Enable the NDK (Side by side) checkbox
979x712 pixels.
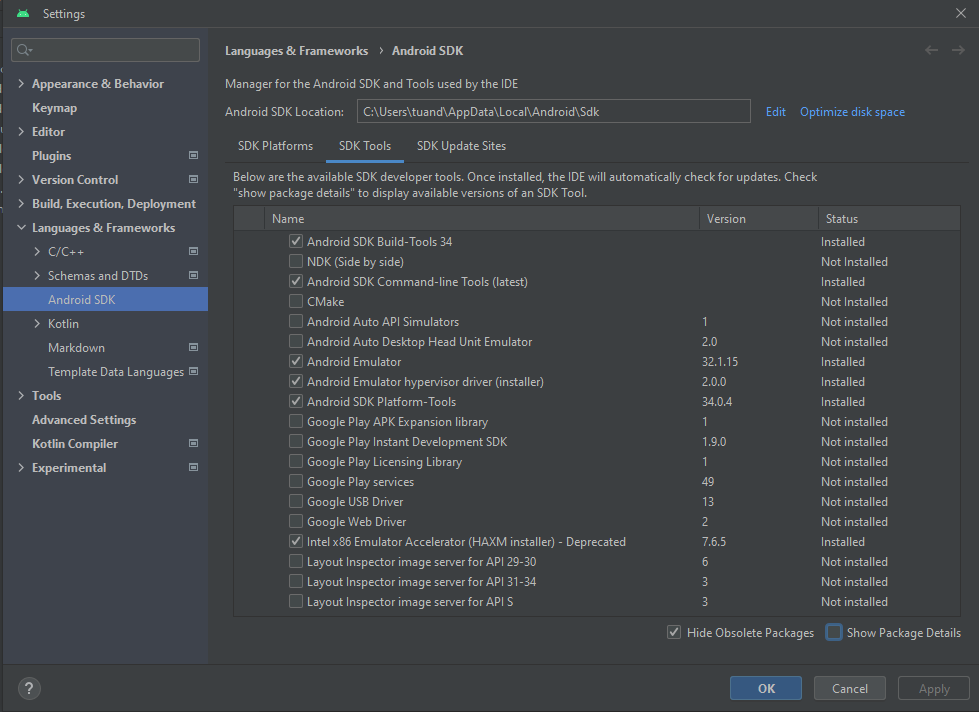pyautogui.click(x=296, y=261)
